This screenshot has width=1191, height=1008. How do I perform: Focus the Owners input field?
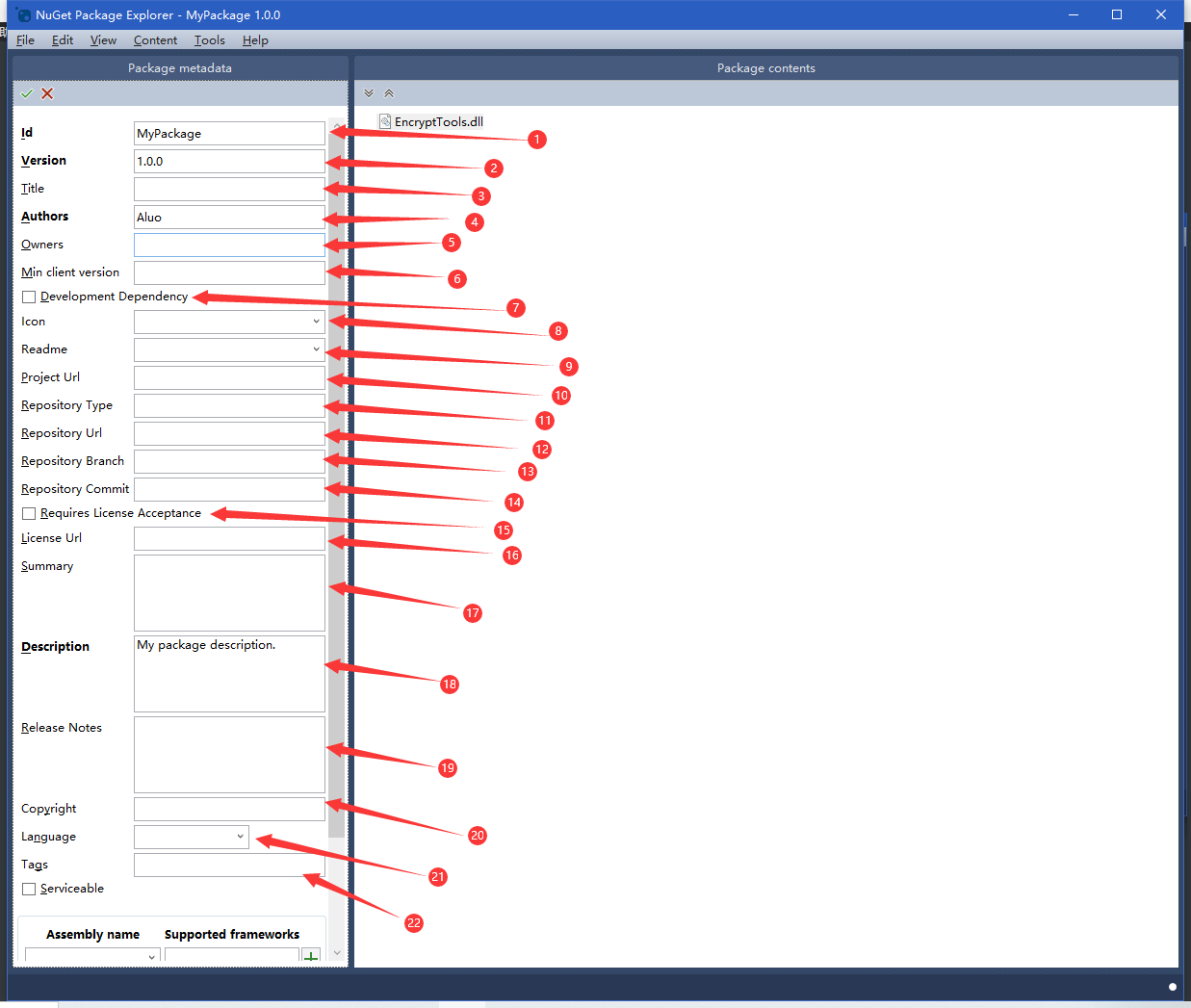click(229, 245)
